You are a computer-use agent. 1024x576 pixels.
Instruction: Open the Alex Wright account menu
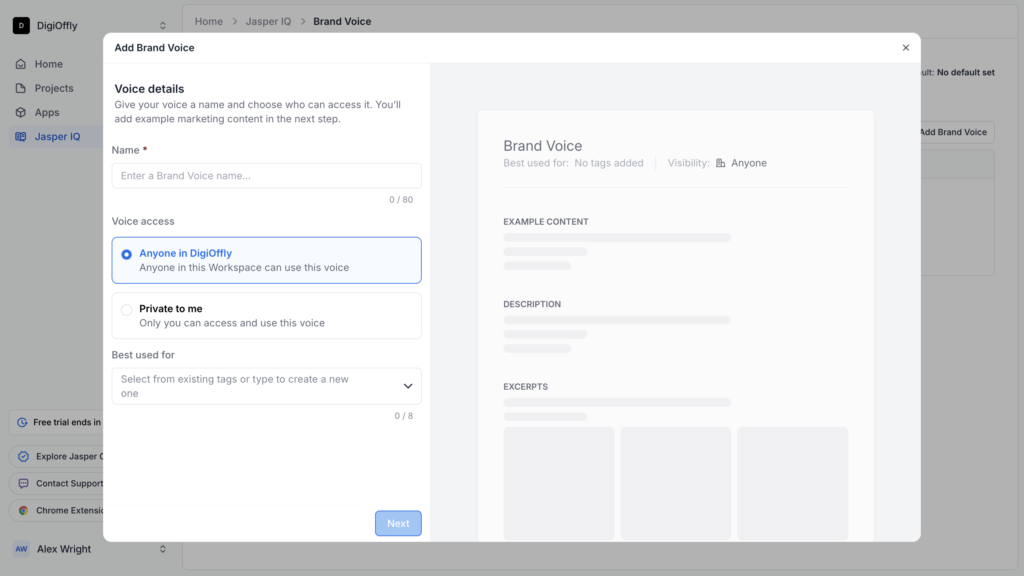tap(90, 548)
